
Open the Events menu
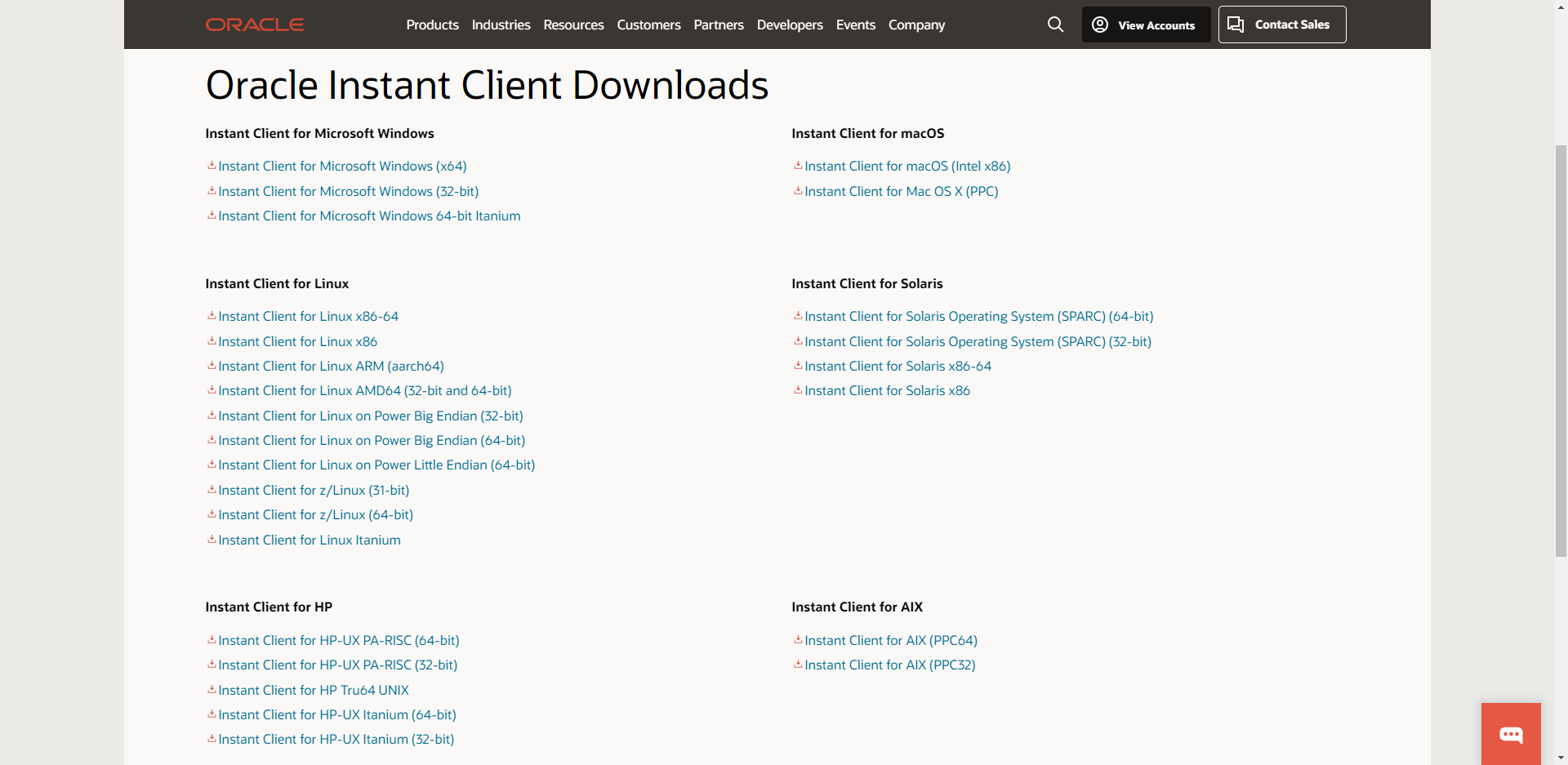pos(855,24)
